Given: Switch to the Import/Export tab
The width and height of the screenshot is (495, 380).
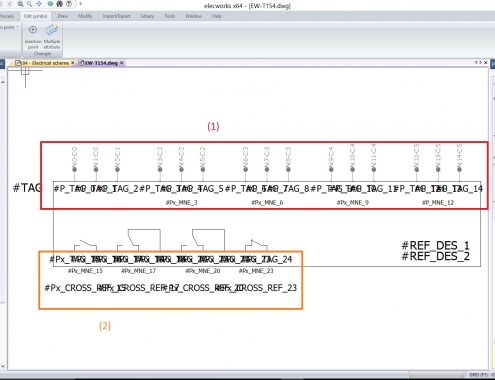Looking at the screenshot, I should 116,16.
